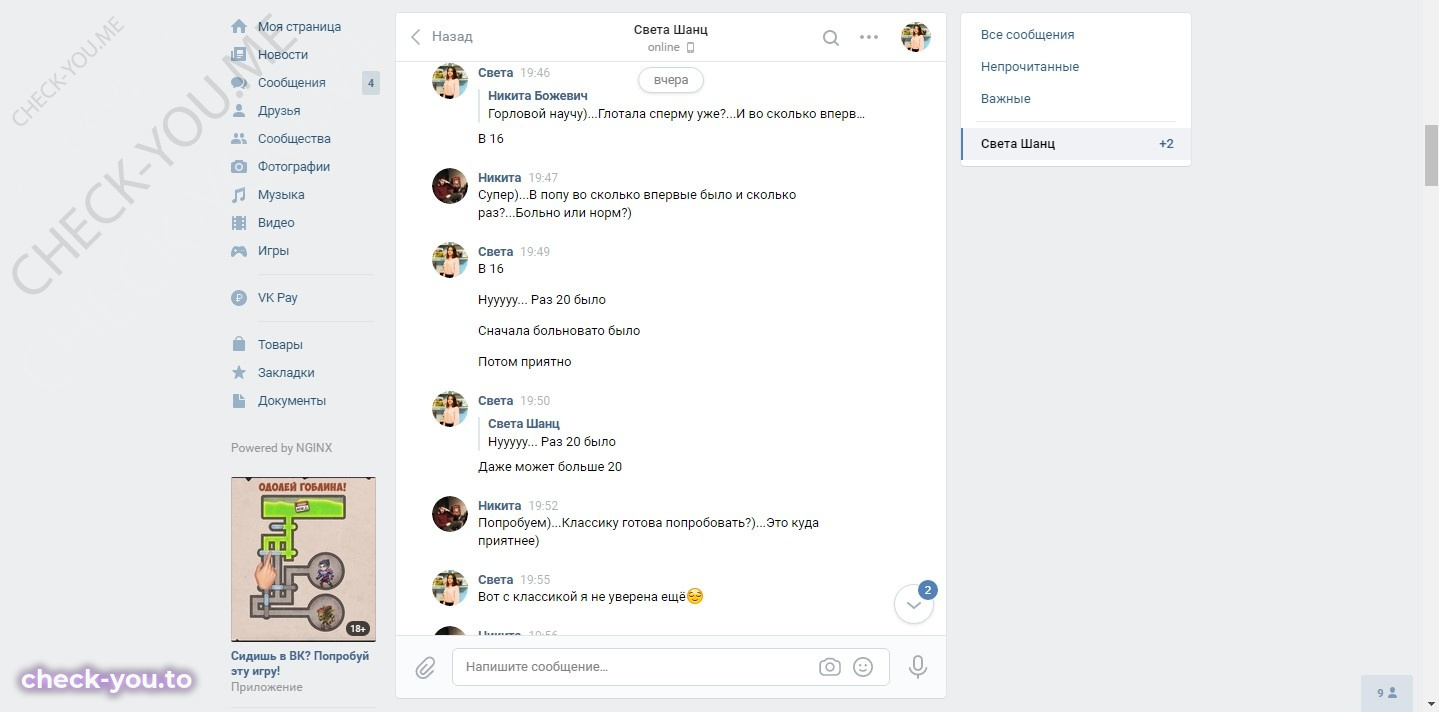
Task: Click the paperclip attach icon
Action: click(425, 668)
